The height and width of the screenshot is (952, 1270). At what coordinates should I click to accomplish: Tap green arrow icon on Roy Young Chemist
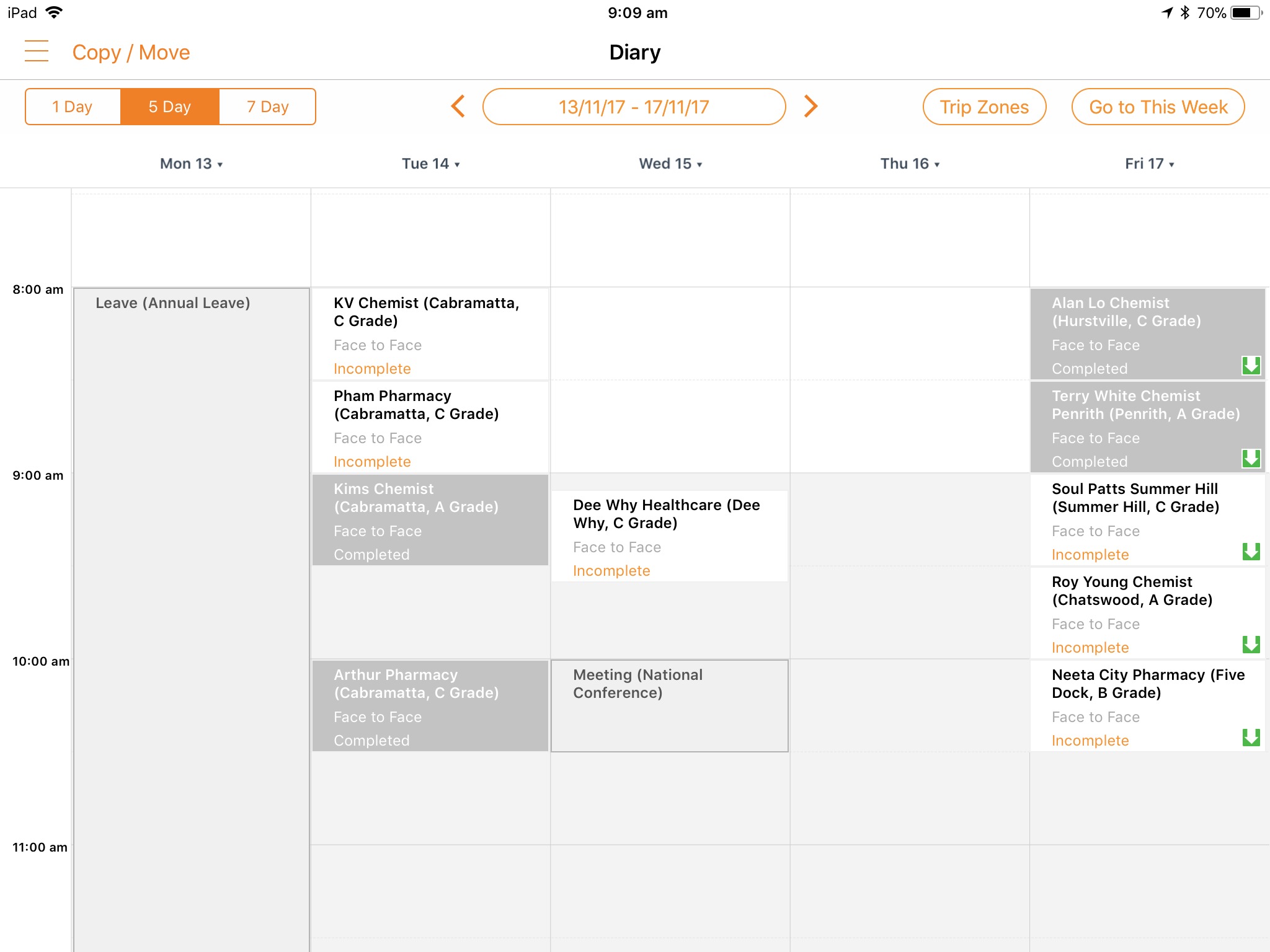(x=1251, y=644)
